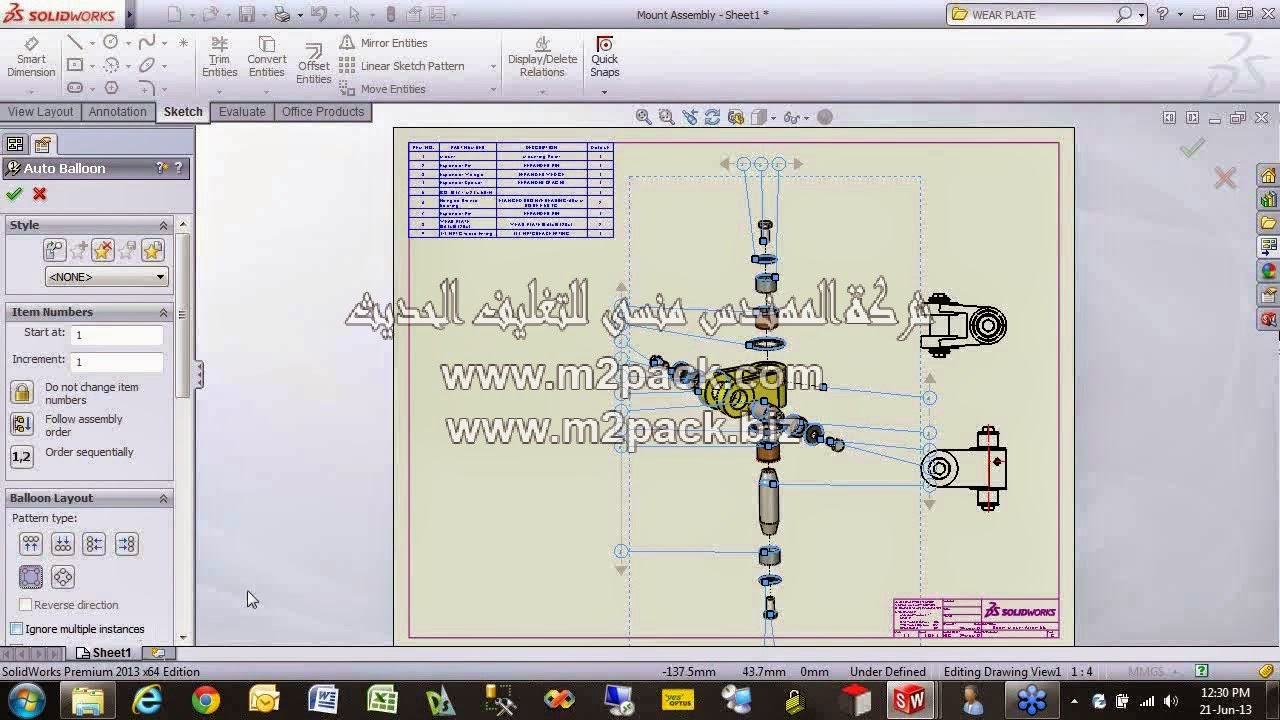Viewport: 1280px width, 720px height.
Task: Pick the Line sketch tool
Action: (75, 42)
